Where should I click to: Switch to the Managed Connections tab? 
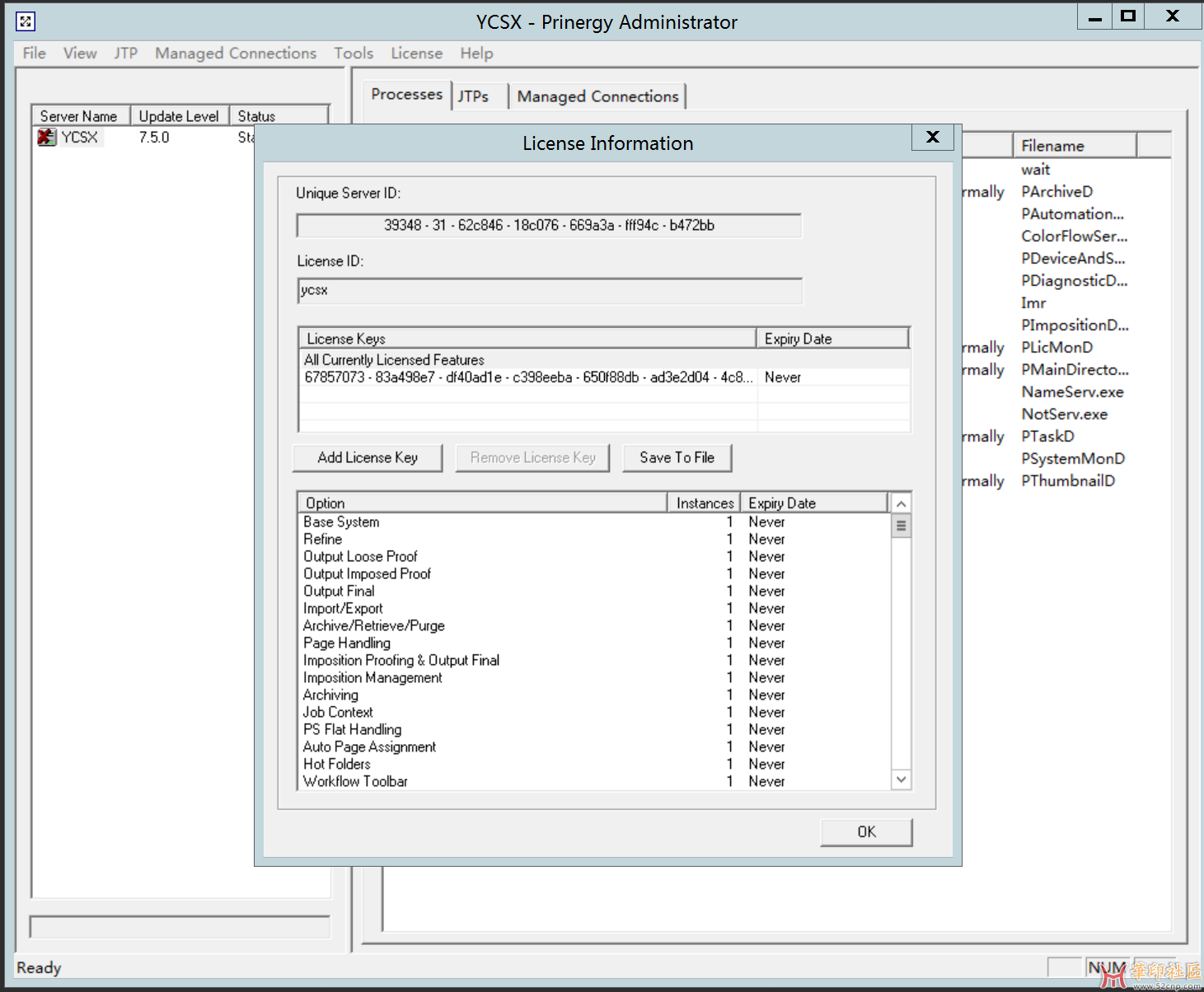(x=597, y=96)
